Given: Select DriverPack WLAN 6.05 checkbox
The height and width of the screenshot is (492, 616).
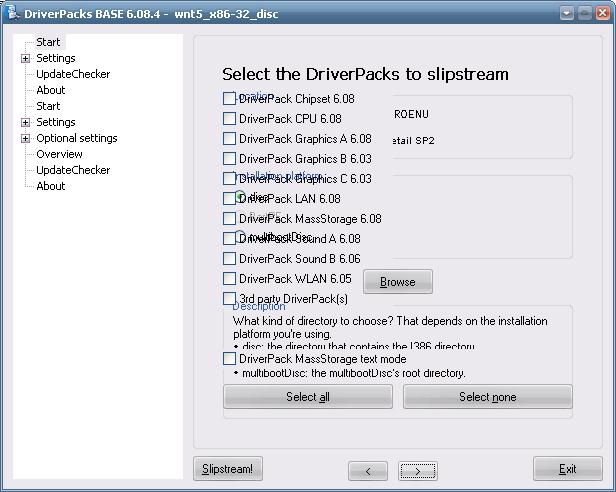Looking at the screenshot, I should 230,279.
